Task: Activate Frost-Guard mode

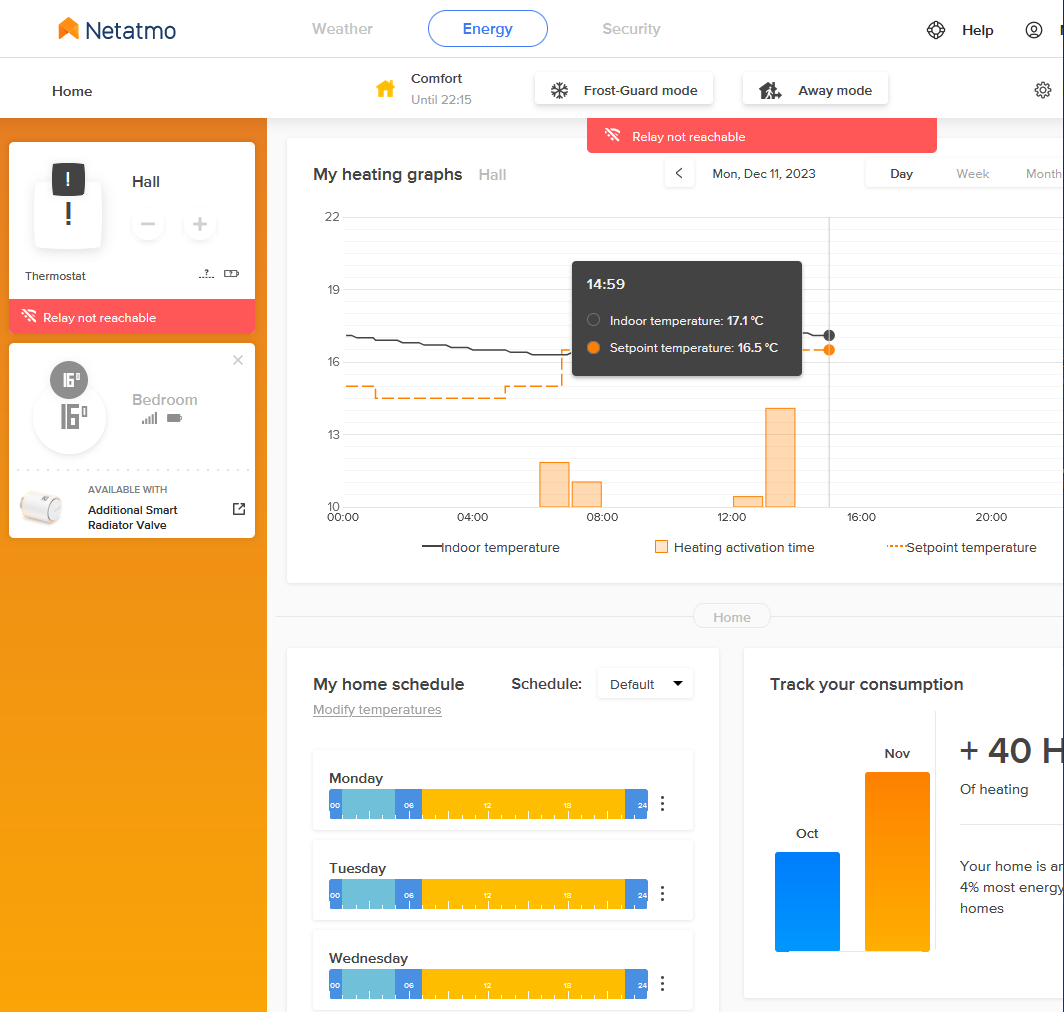Action: point(624,90)
